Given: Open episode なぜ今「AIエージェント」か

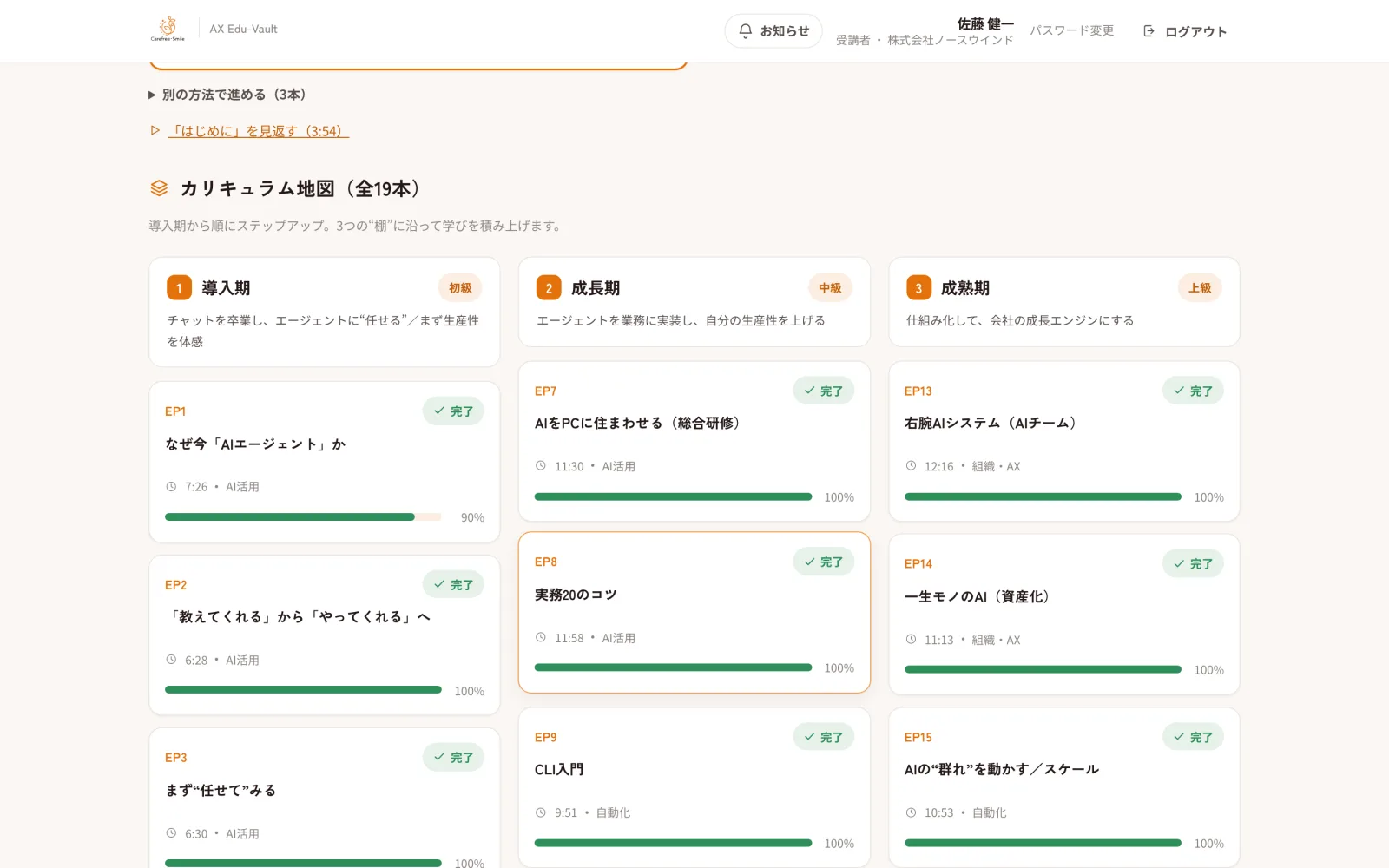Looking at the screenshot, I should [325, 462].
